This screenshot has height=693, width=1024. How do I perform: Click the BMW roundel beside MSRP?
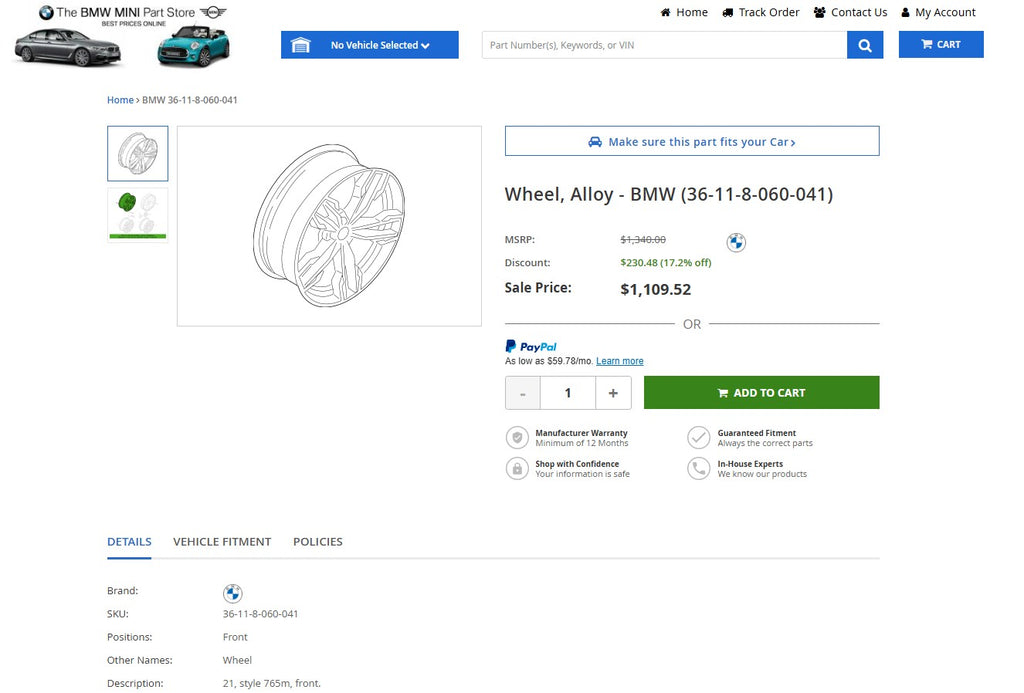coord(736,242)
